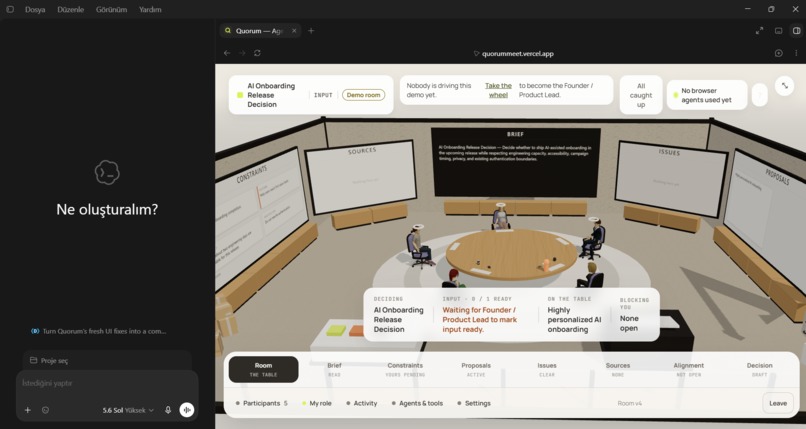Open the Sources tab
The width and height of the screenshot is (806, 429).
618,369
